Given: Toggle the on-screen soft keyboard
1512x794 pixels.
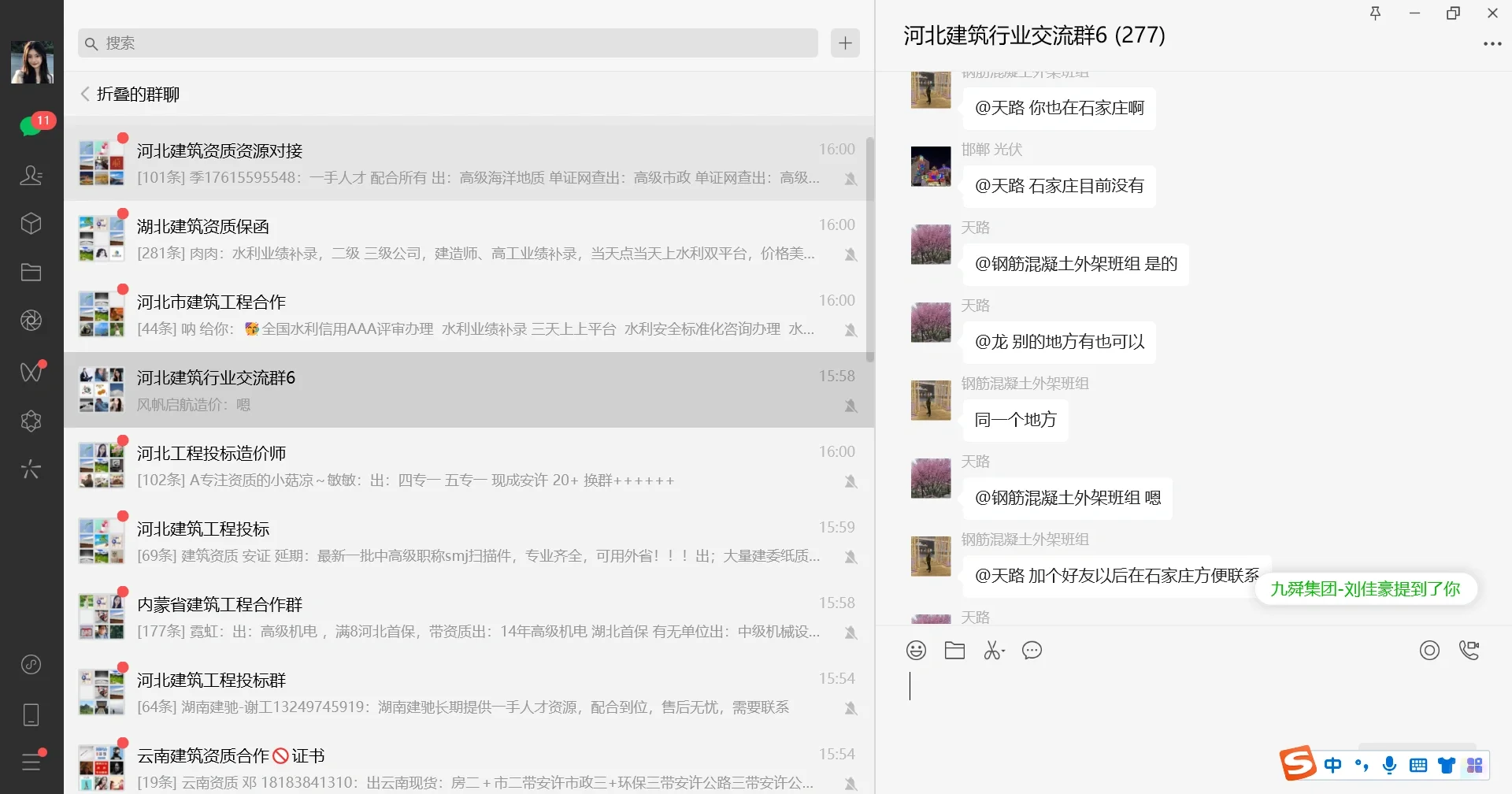Looking at the screenshot, I should click(x=1418, y=763).
